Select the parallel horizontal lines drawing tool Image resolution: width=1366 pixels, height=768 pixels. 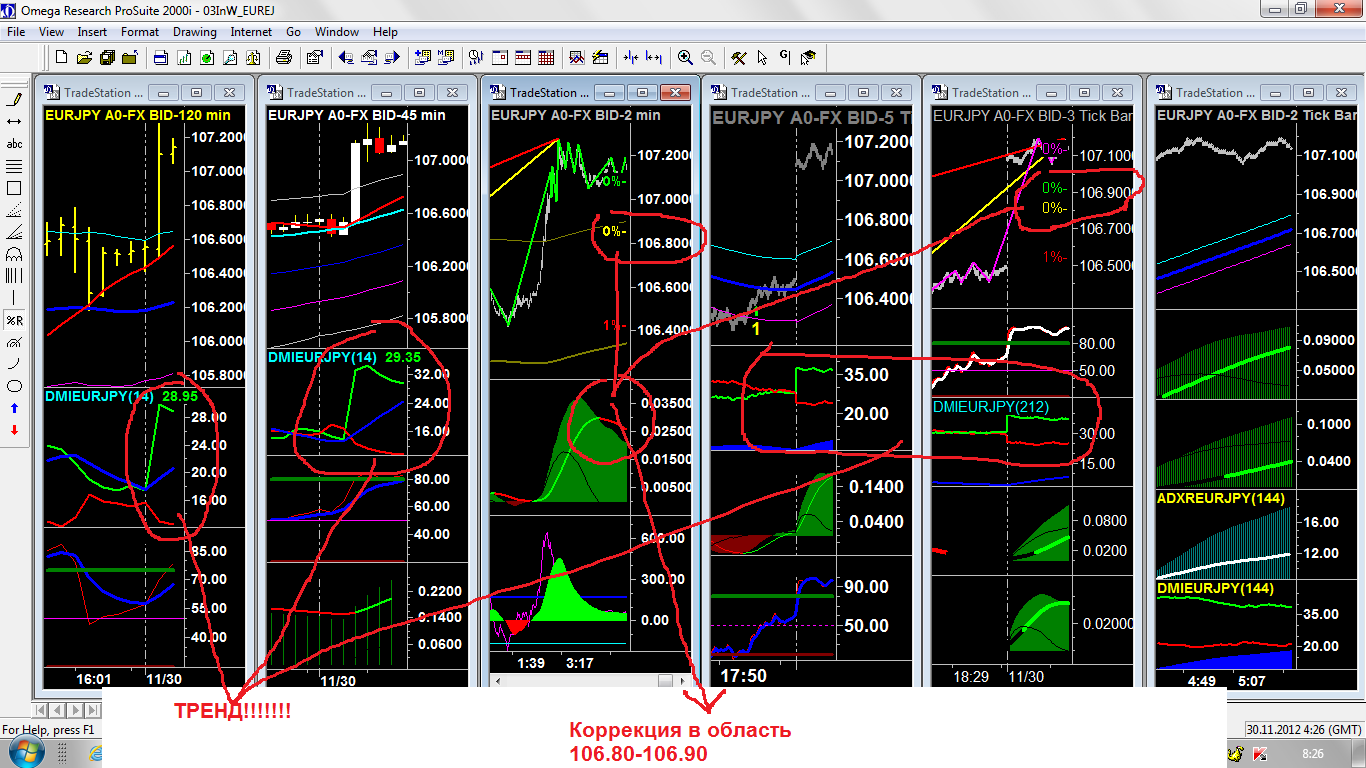pyautogui.click(x=15, y=165)
